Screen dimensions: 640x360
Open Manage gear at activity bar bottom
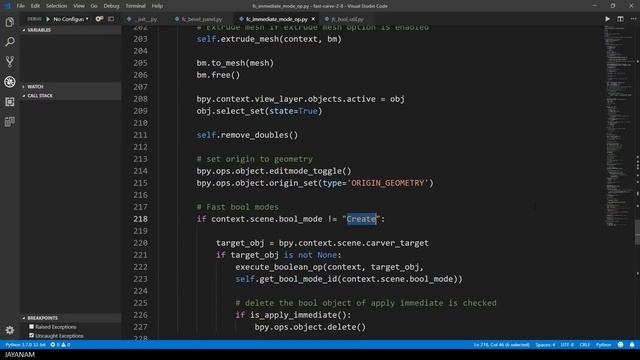[10, 330]
